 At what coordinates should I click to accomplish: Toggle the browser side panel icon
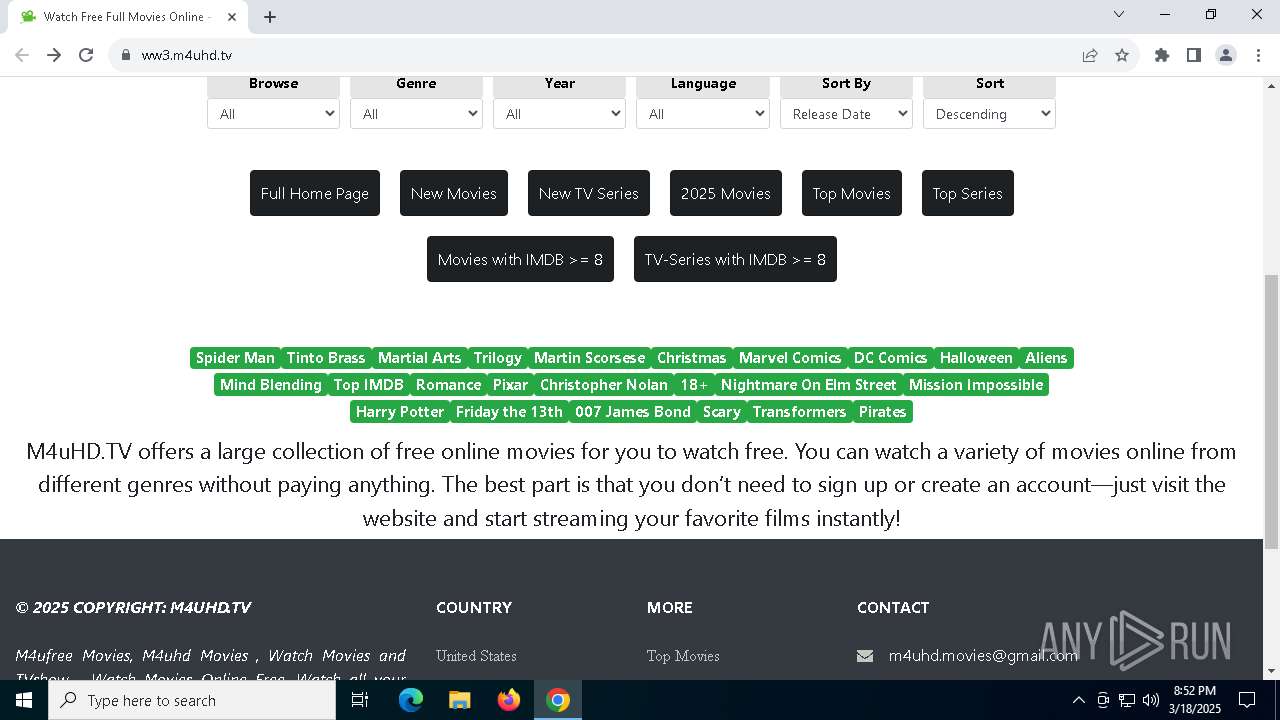pyautogui.click(x=1194, y=55)
